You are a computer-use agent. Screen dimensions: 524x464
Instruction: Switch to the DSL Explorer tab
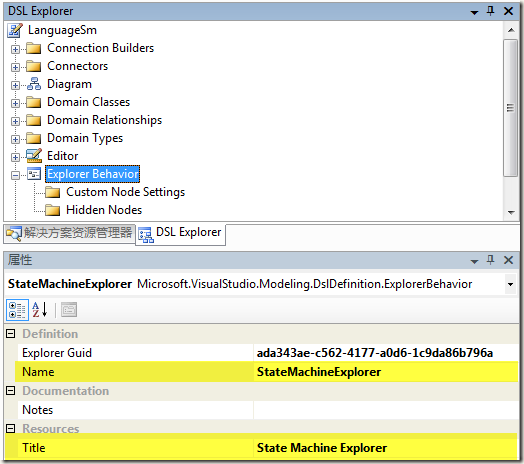click(180, 234)
